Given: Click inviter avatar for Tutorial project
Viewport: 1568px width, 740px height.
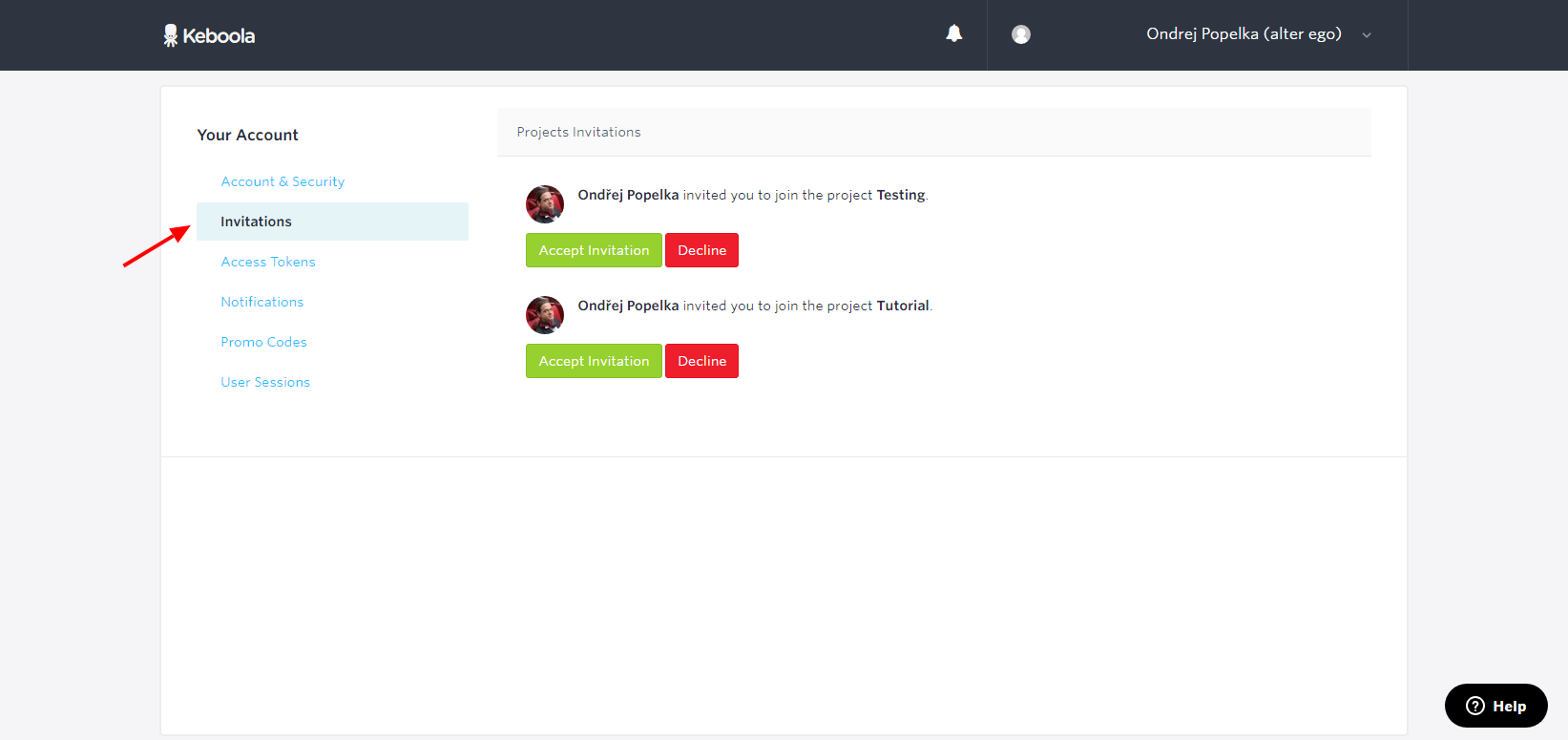Looking at the screenshot, I should click(545, 315).
